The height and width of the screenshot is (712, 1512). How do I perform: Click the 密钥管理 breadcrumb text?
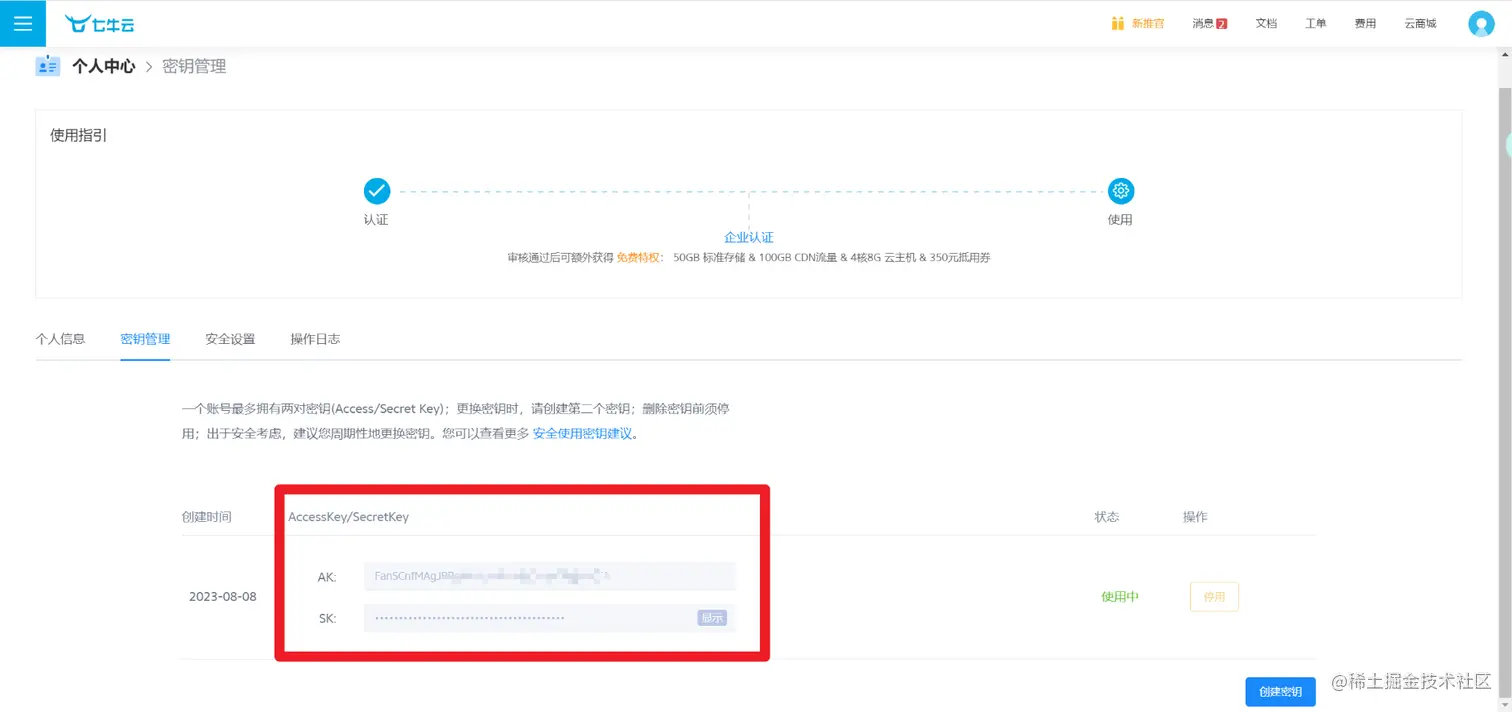(x=194, y=66)
